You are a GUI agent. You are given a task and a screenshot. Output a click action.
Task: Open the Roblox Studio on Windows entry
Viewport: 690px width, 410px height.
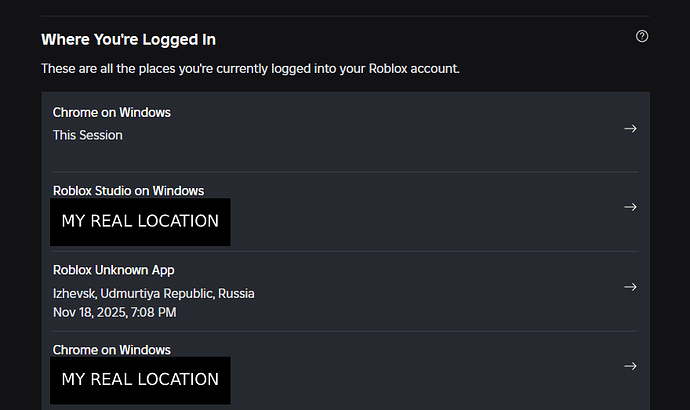(128, 190)
